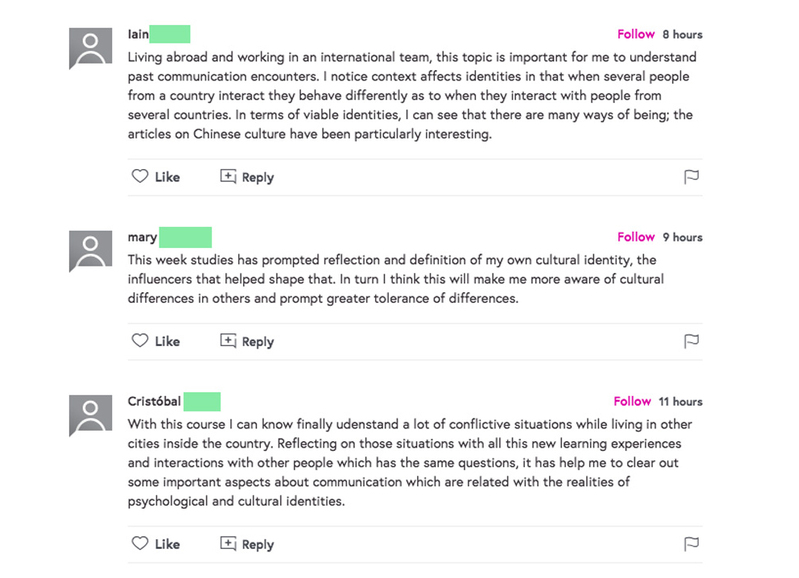
Task: Click the heart icon on Cristóbal's comment
Action: point(140,544)
